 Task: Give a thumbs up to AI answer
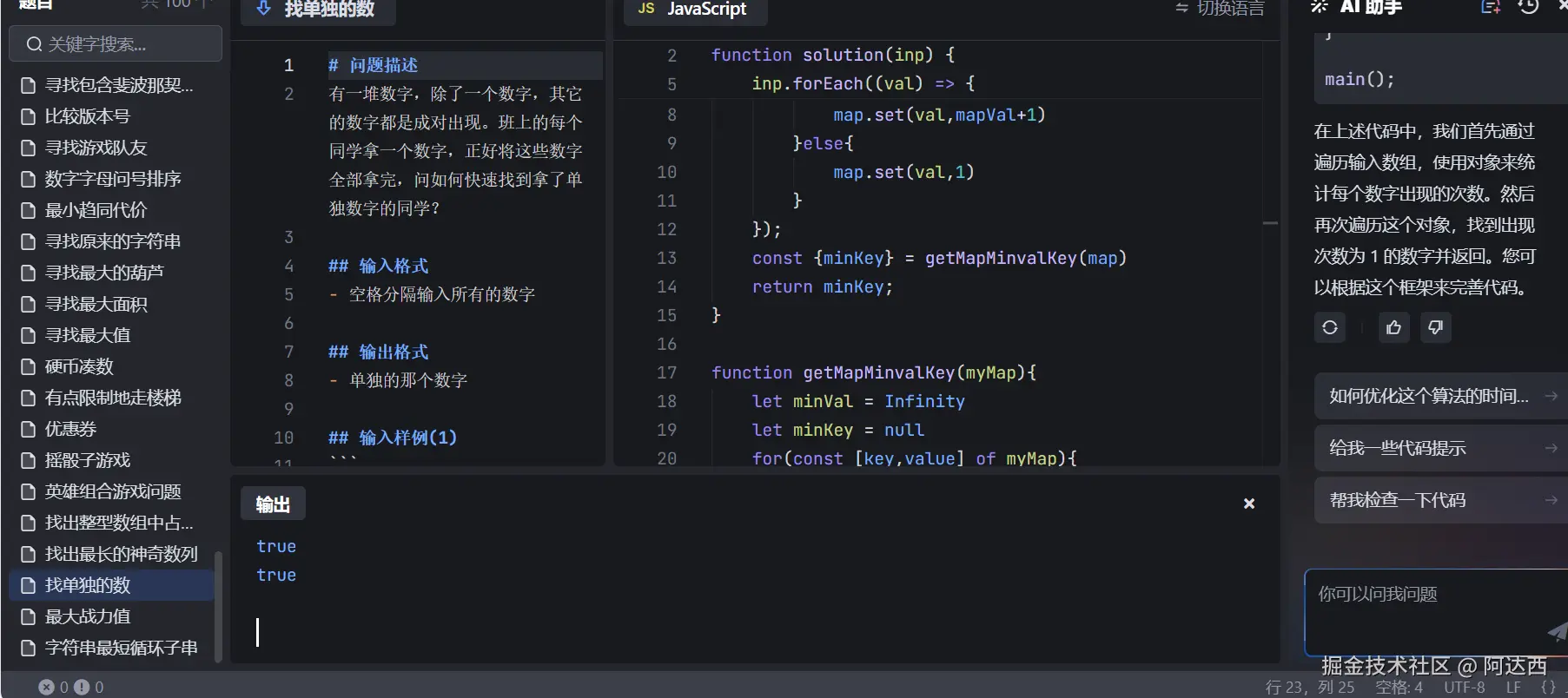pos(1393,327)
